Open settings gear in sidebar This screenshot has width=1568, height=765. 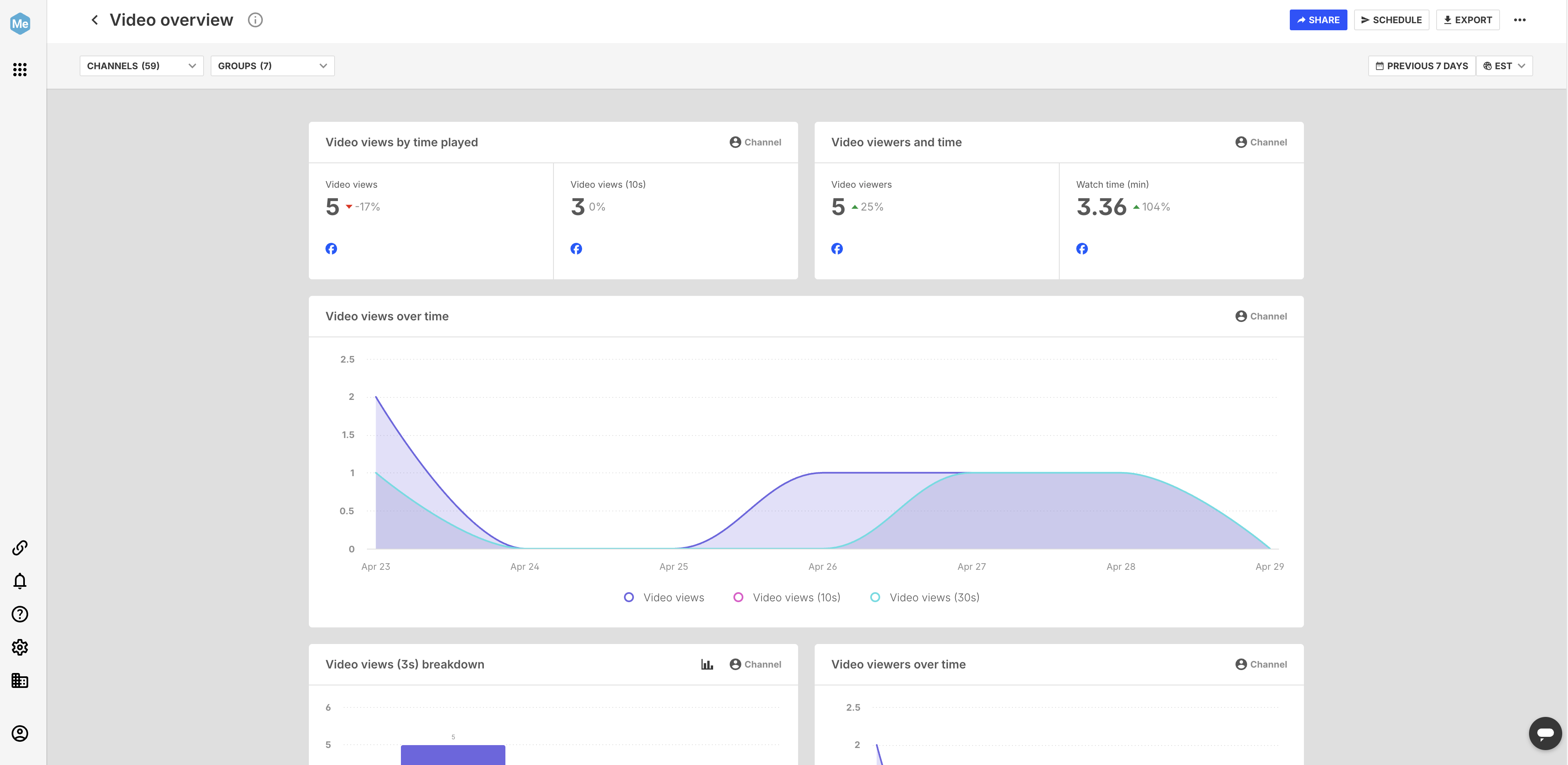coord(19,647)
